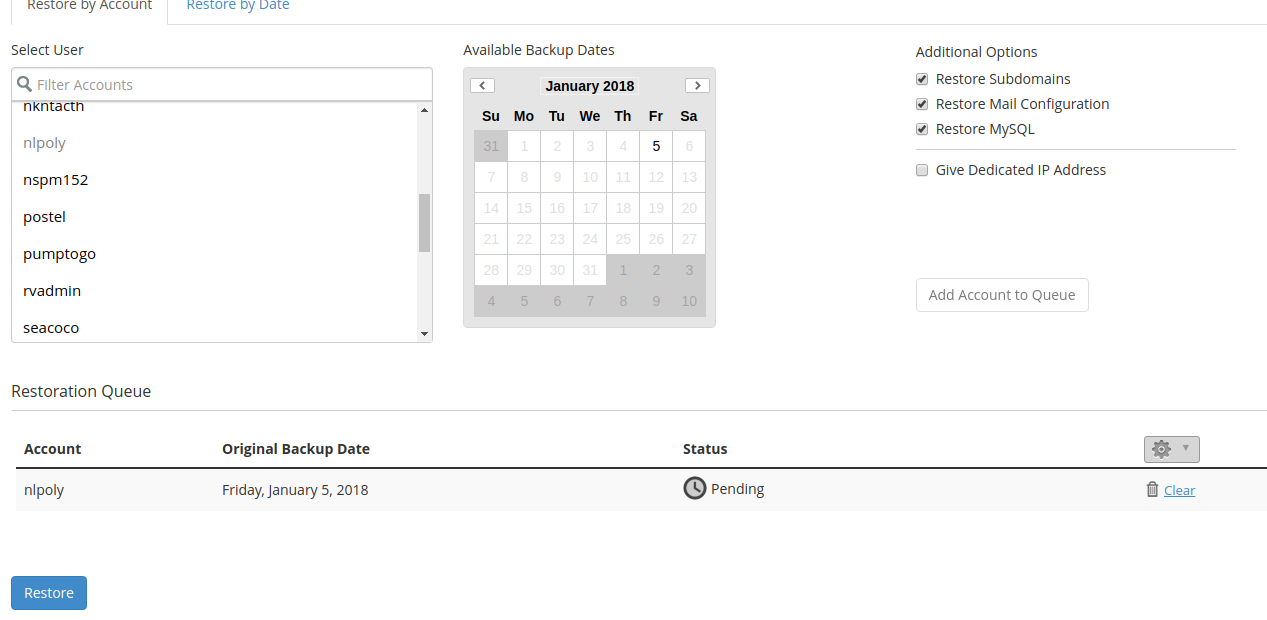Uncheck Restore MySQL option
This screenshot has height=620, width=1267.
coord(921,128)
